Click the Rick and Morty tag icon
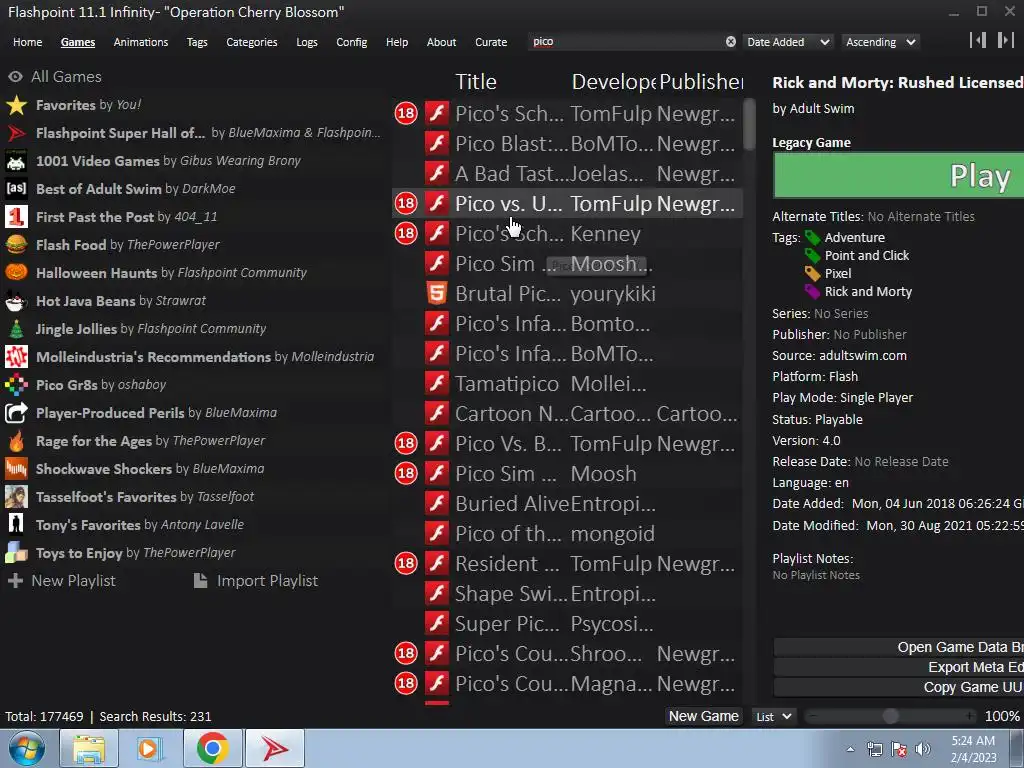 [812, 292]
